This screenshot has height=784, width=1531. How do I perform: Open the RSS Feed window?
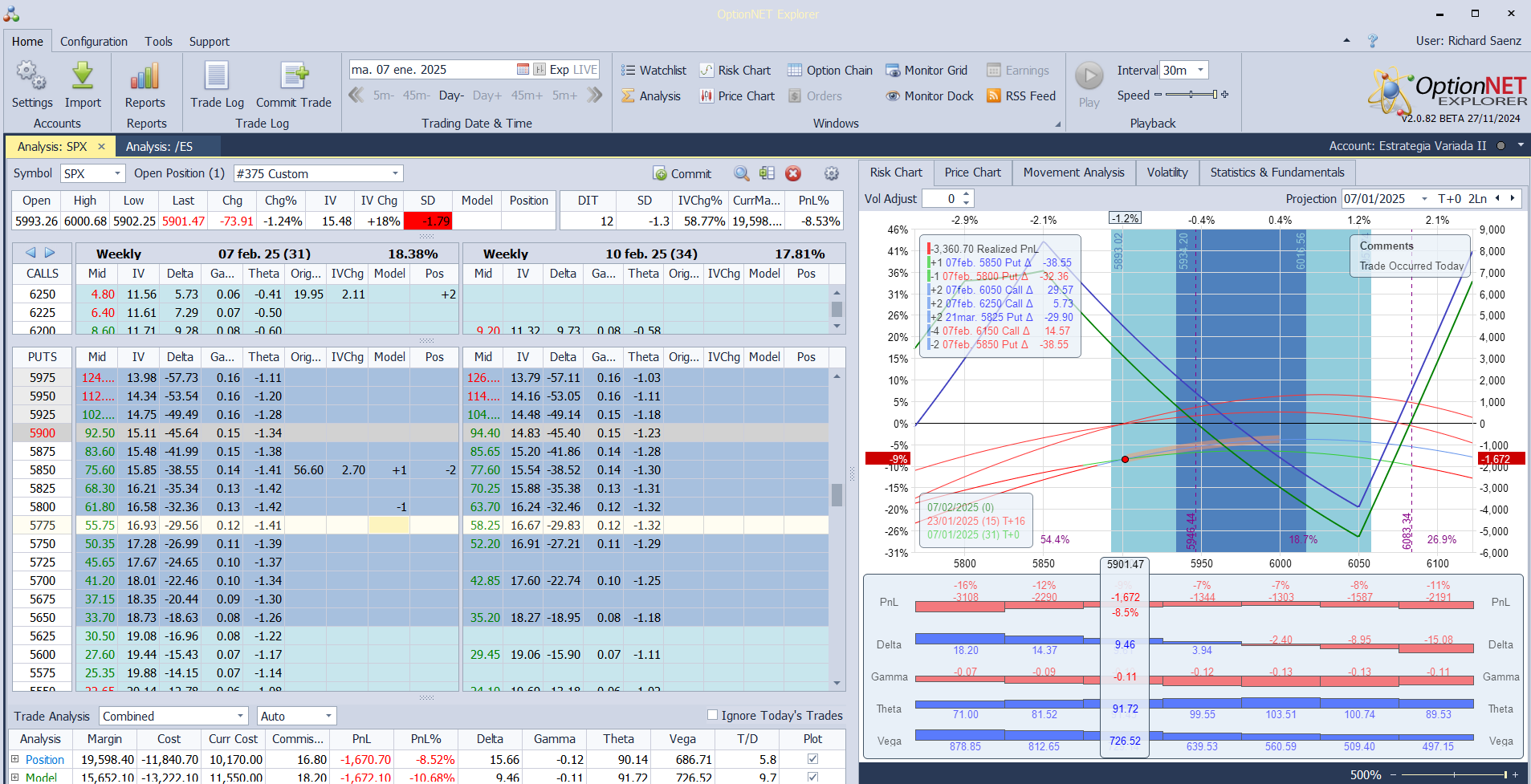[x=1021, y=96]
